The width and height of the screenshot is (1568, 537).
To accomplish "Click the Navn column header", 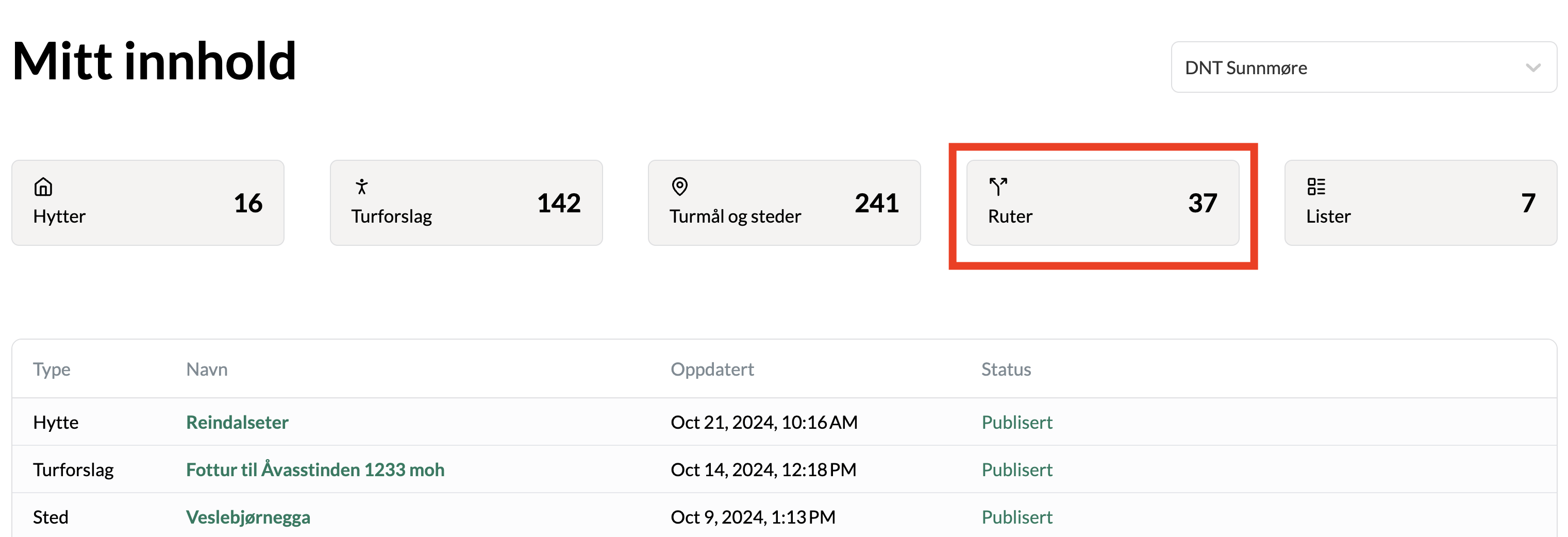I will [x=206, y=369].
